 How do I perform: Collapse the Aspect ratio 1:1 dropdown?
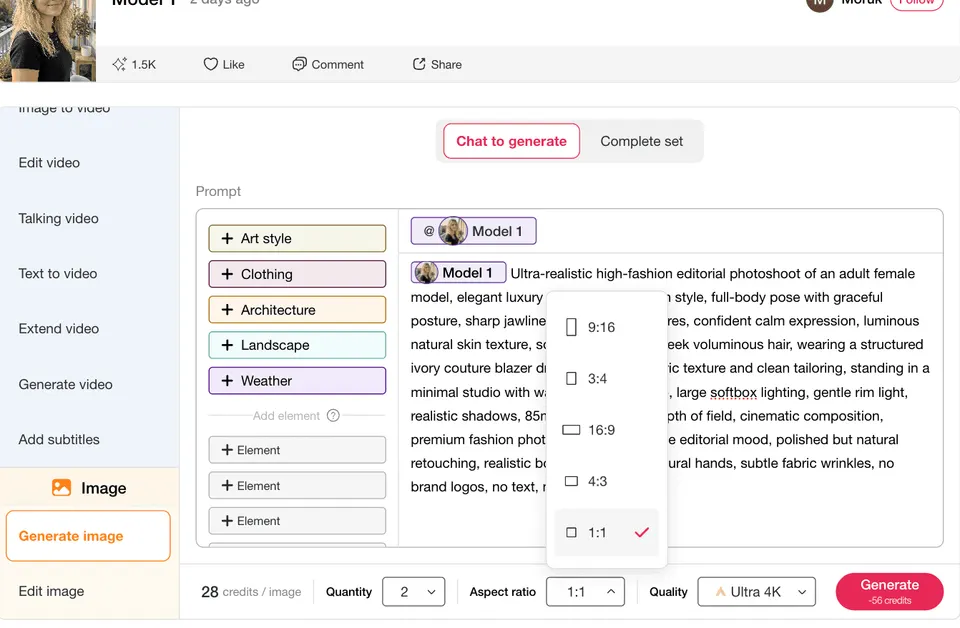point(585,592)
